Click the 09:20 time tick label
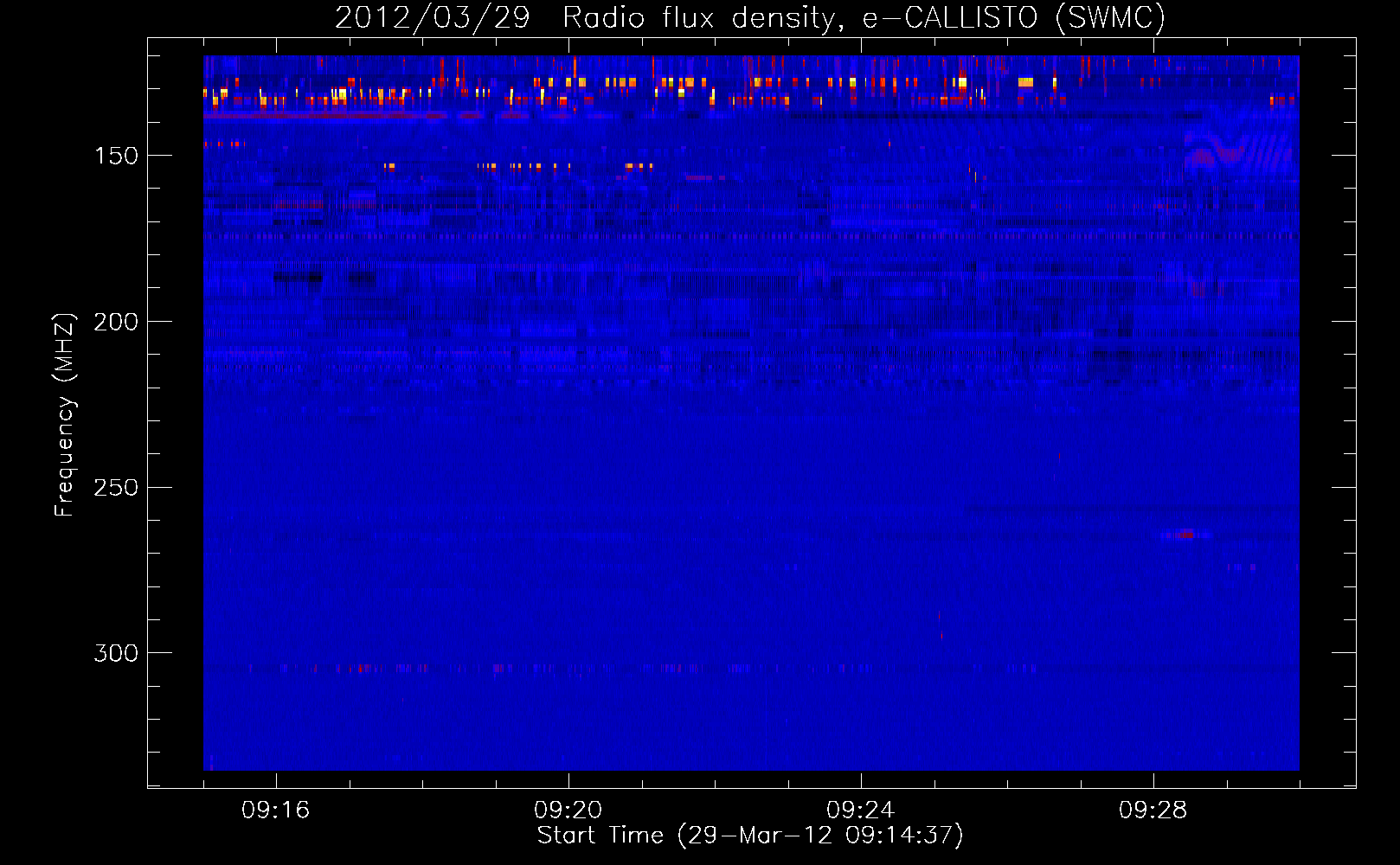The image size is (1400, 865). (x=568, y=810)
